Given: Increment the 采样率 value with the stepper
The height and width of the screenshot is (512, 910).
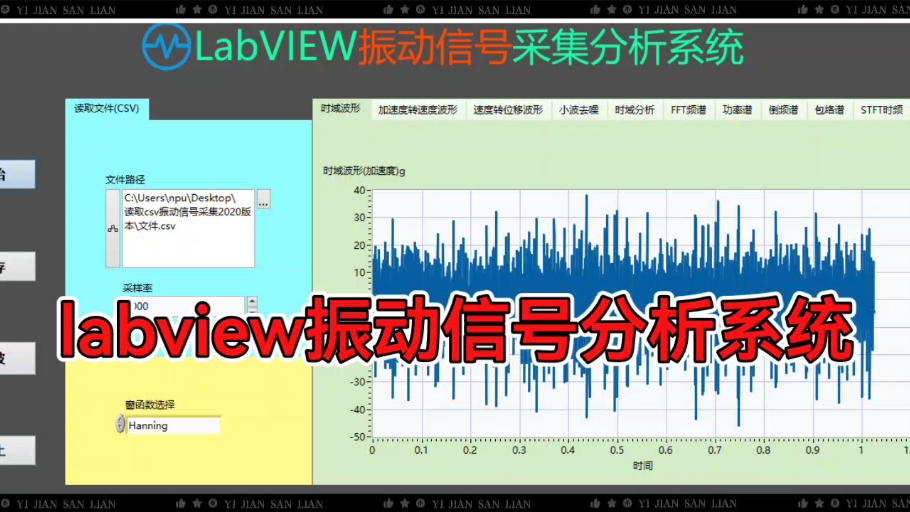Looking at the screenshot, I should [252, 301].
